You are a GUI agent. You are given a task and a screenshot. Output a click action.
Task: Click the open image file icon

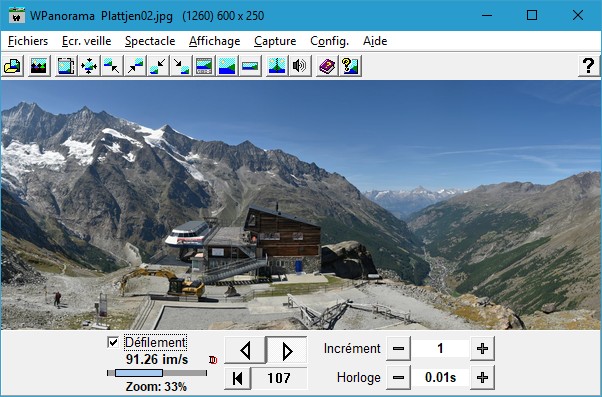12,66
